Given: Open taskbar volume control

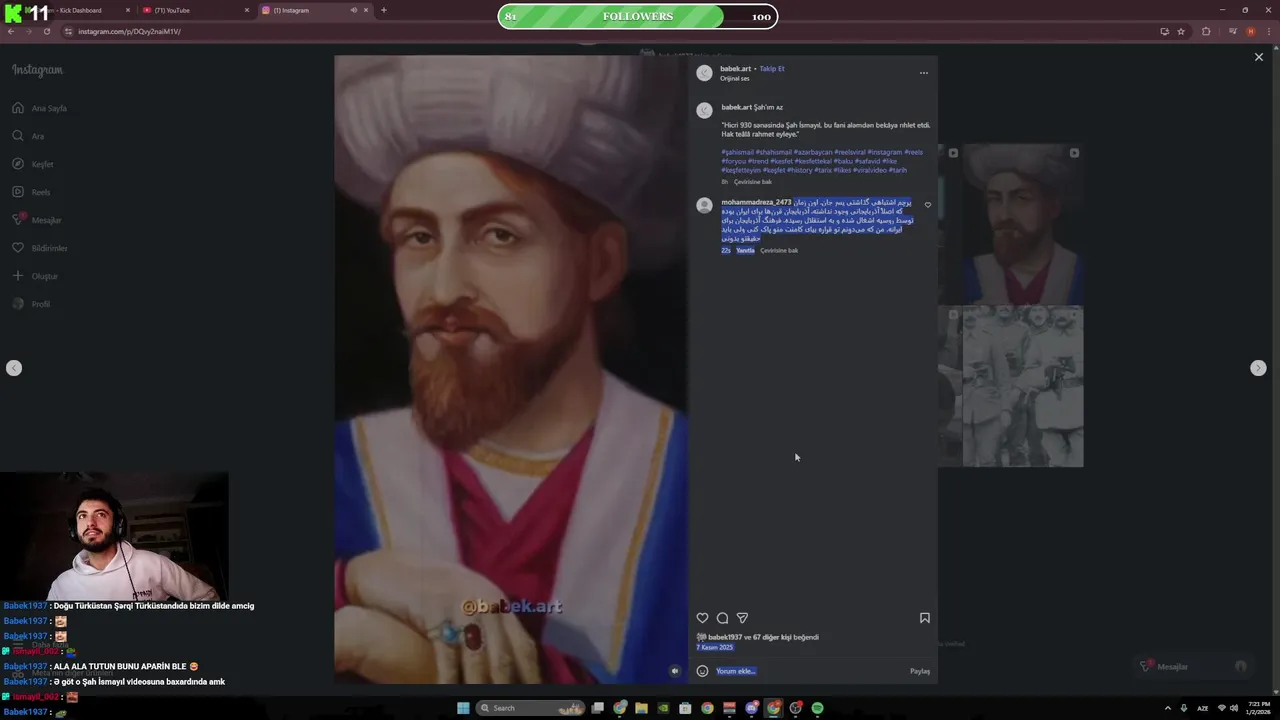Looking at the screenshot, I should [x=1234, y=708].
